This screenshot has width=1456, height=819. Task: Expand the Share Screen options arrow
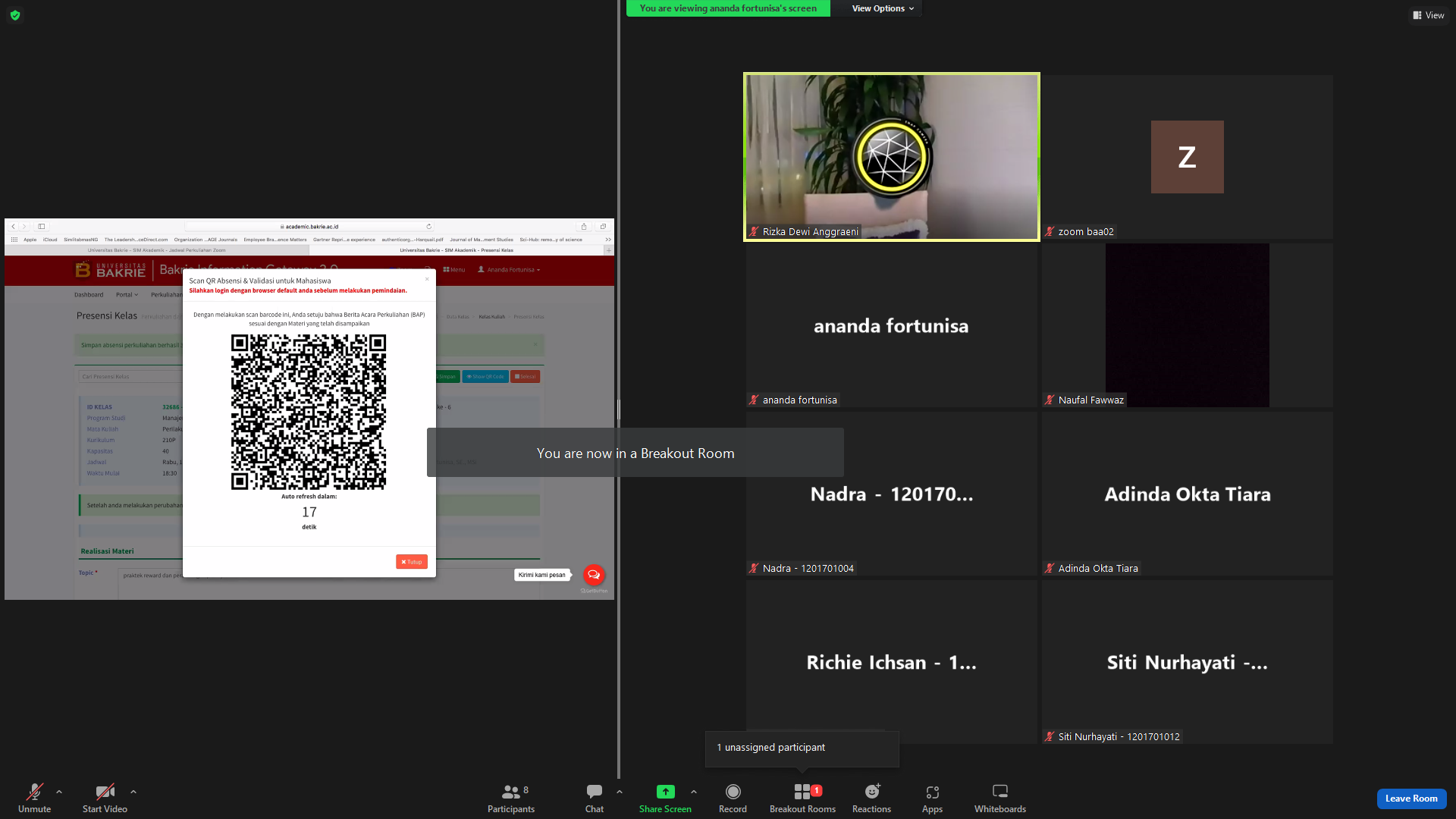[x=694, y=792]
